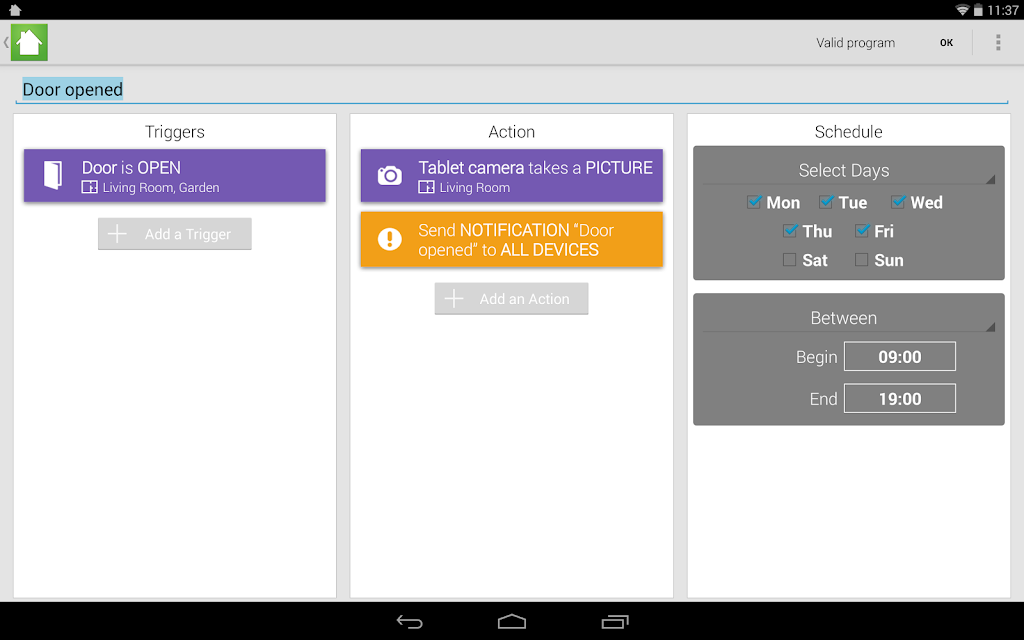Screen dimensions: 1024x640
Task: Click the exclamation icon on the notification action
Action: [x=390, y=239]
